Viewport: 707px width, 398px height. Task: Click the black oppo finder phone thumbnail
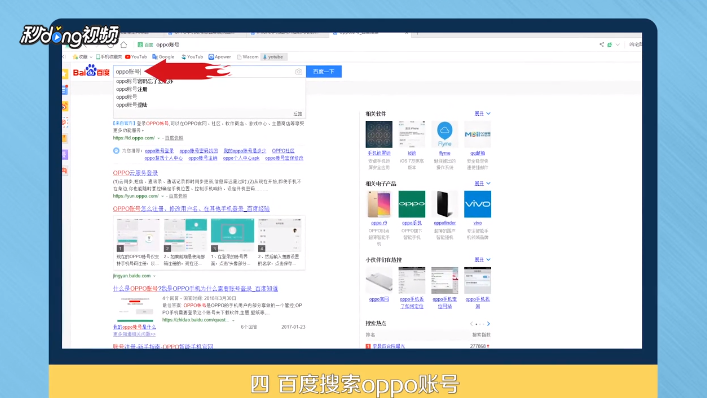point(445,204)
